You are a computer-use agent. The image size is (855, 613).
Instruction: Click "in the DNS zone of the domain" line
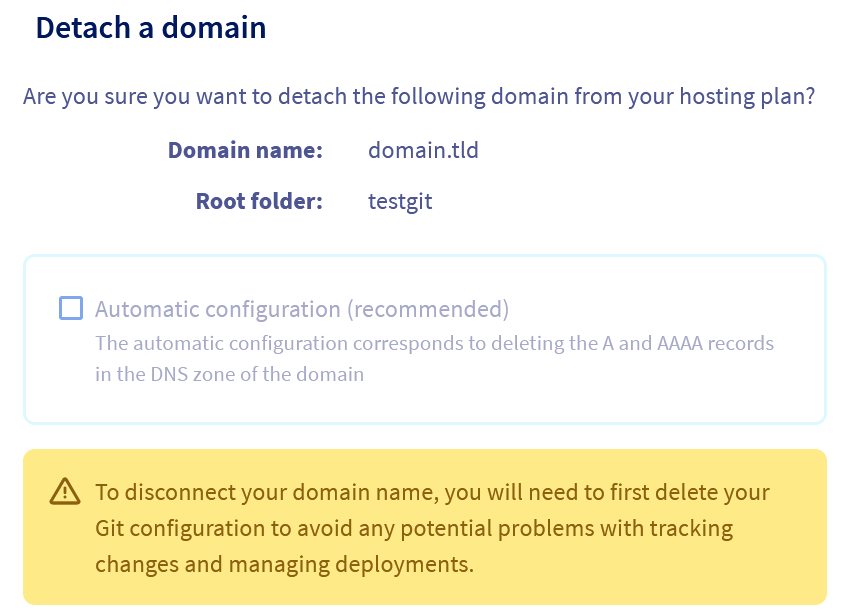[229, 375]
